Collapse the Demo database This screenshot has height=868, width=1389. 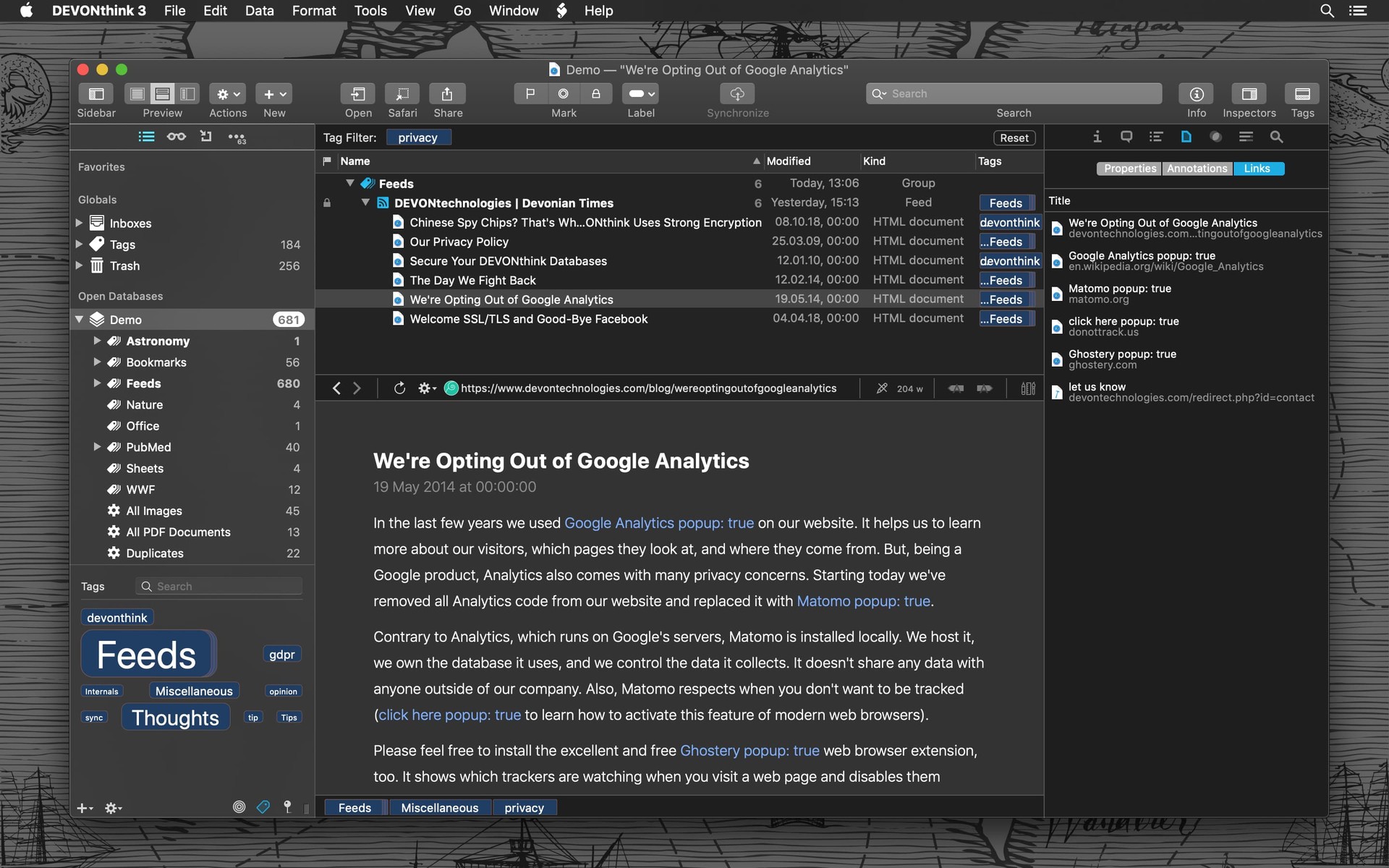(79, 319)
